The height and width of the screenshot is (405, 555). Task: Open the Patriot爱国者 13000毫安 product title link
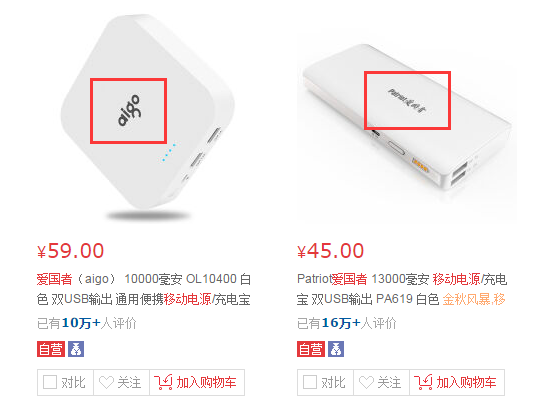(x=402, y=289)
